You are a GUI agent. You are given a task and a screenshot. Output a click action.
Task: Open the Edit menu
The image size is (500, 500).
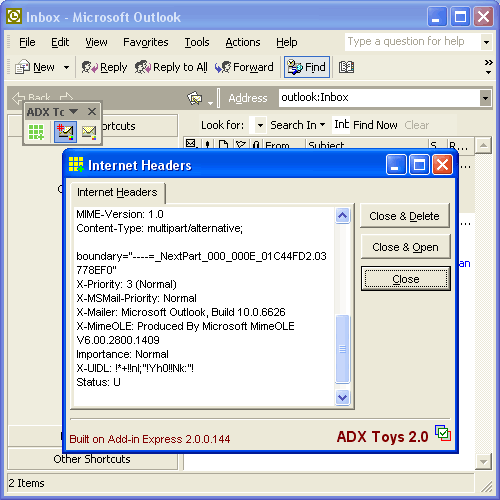pyautogui.click(x=60, y=42)
